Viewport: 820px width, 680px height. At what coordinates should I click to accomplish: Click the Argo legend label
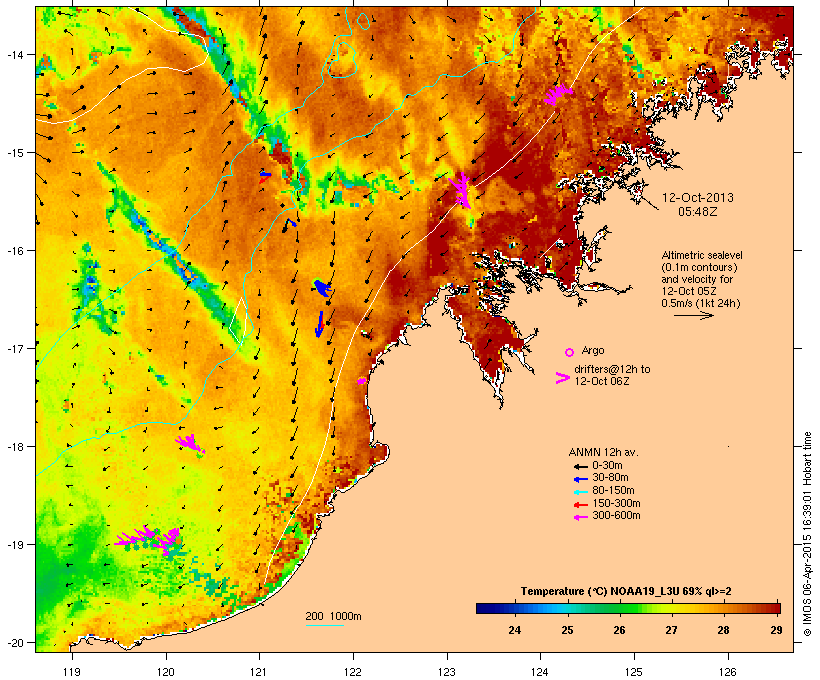593,350
